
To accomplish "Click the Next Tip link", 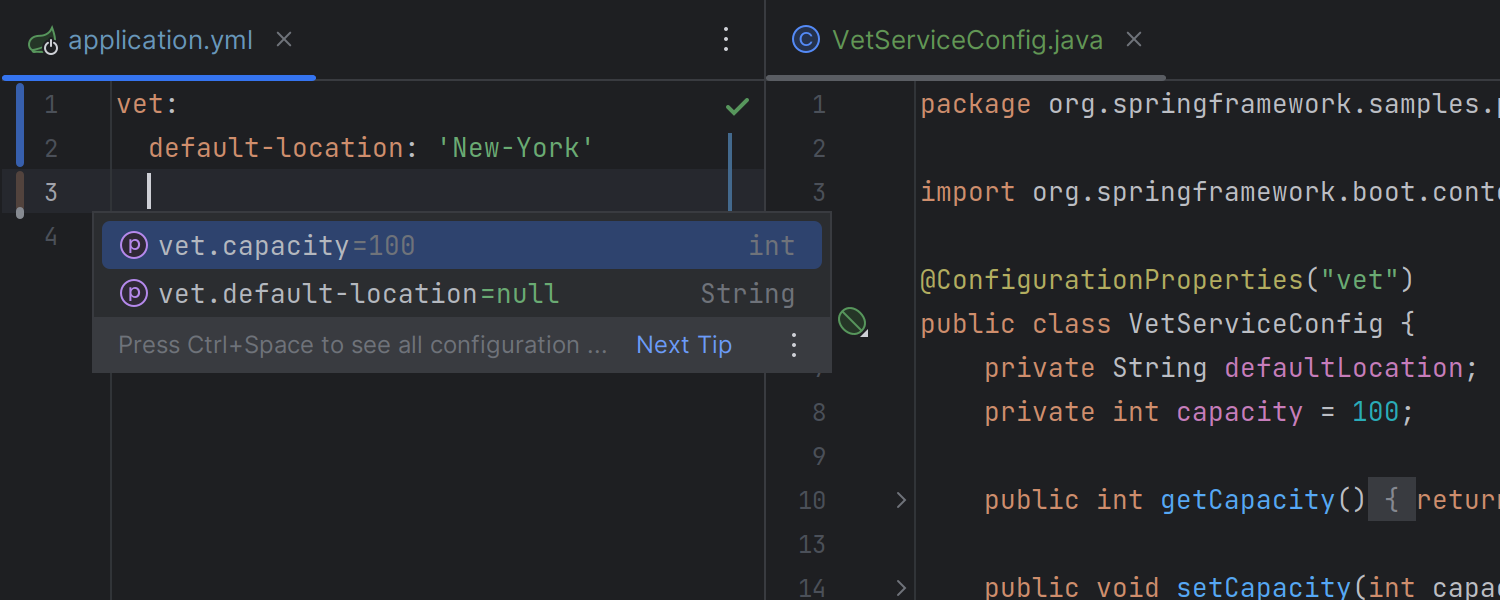I will click(x=684, y=345).
